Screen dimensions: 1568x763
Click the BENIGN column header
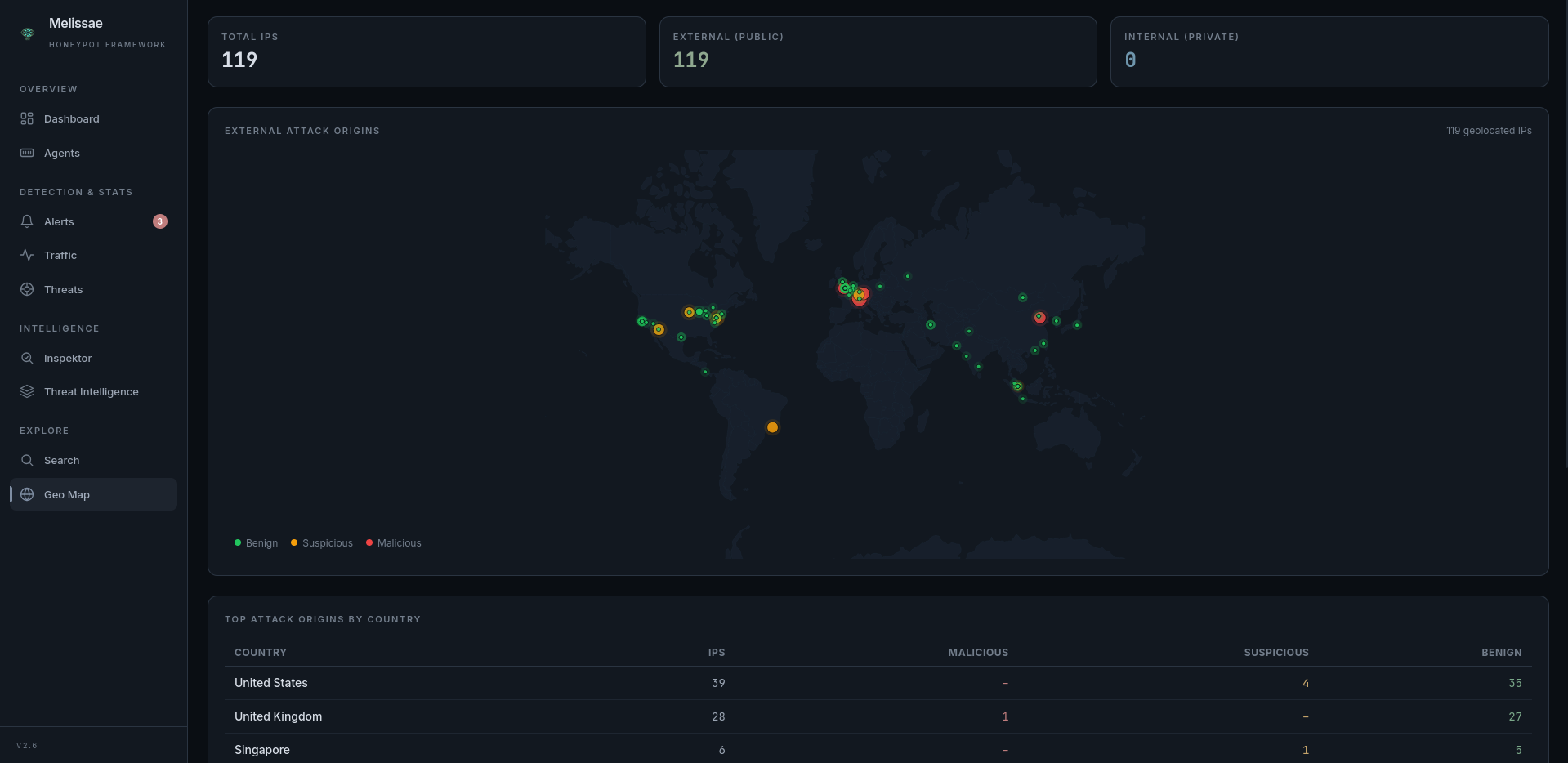click(x=1502, y=652)
